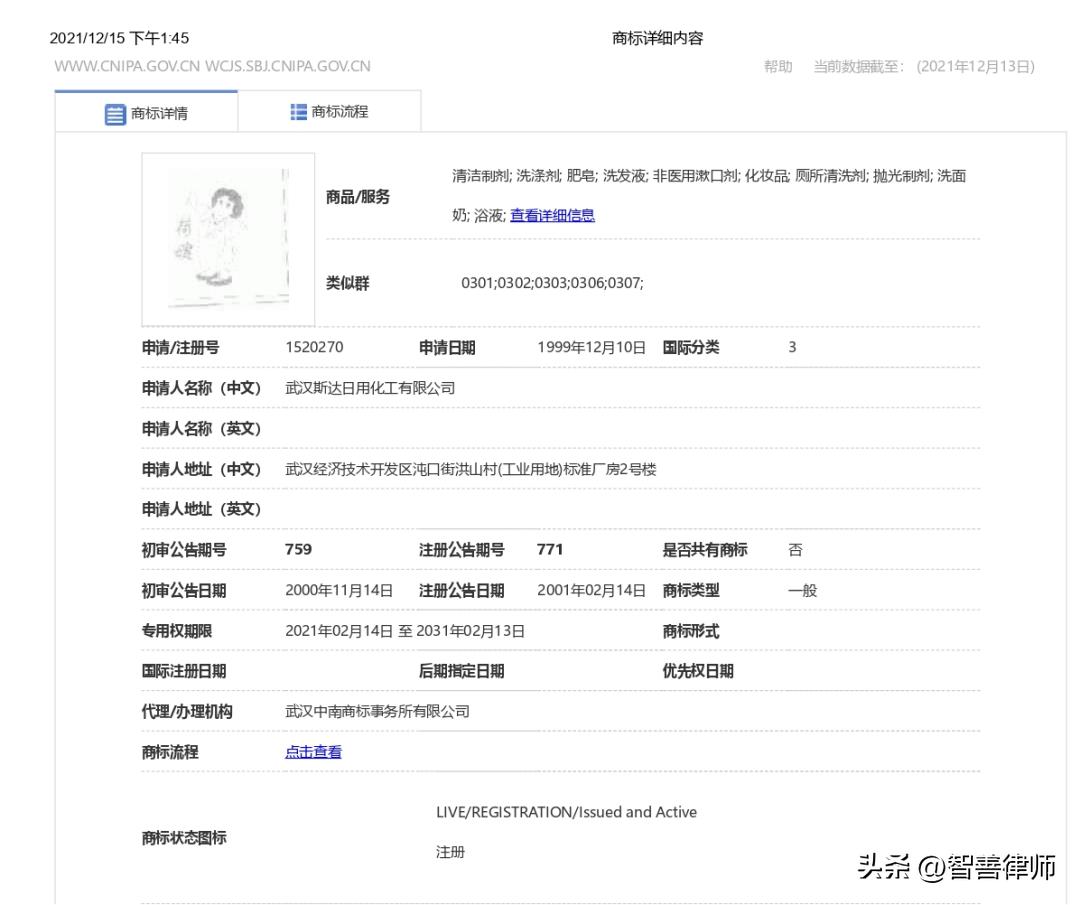
Task: Click the list icon on 商标流程 tab
Action: click(x=297, y=112)
